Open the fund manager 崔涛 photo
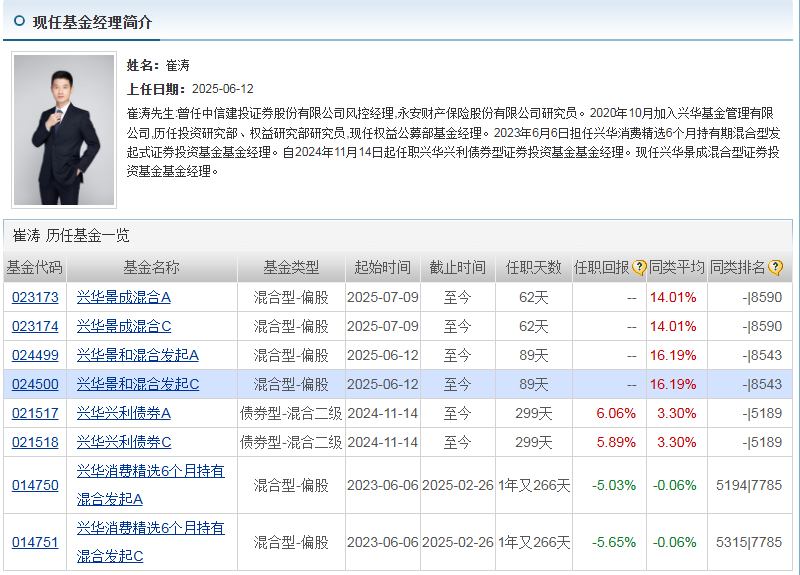 point(64,130)
